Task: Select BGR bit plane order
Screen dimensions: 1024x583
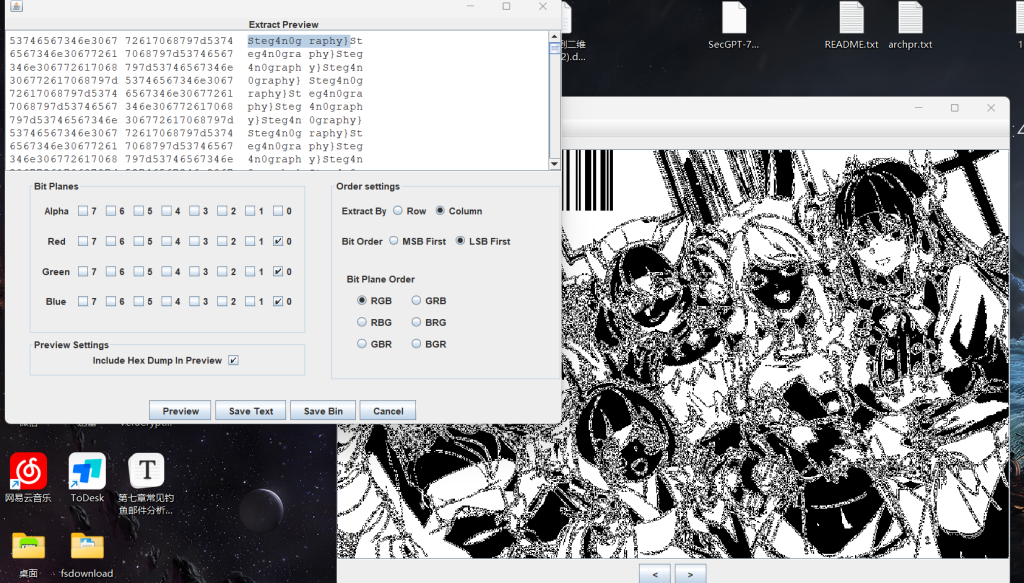Action: point(416,344)
